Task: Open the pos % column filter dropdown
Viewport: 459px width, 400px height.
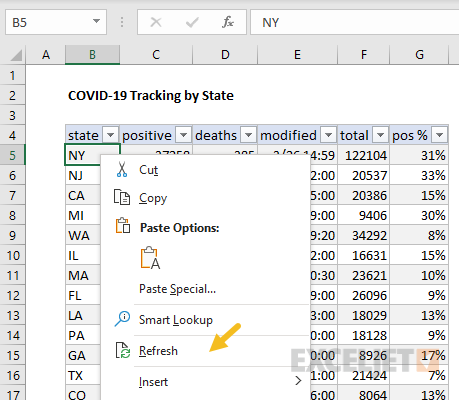Action: tap(439, 135)
